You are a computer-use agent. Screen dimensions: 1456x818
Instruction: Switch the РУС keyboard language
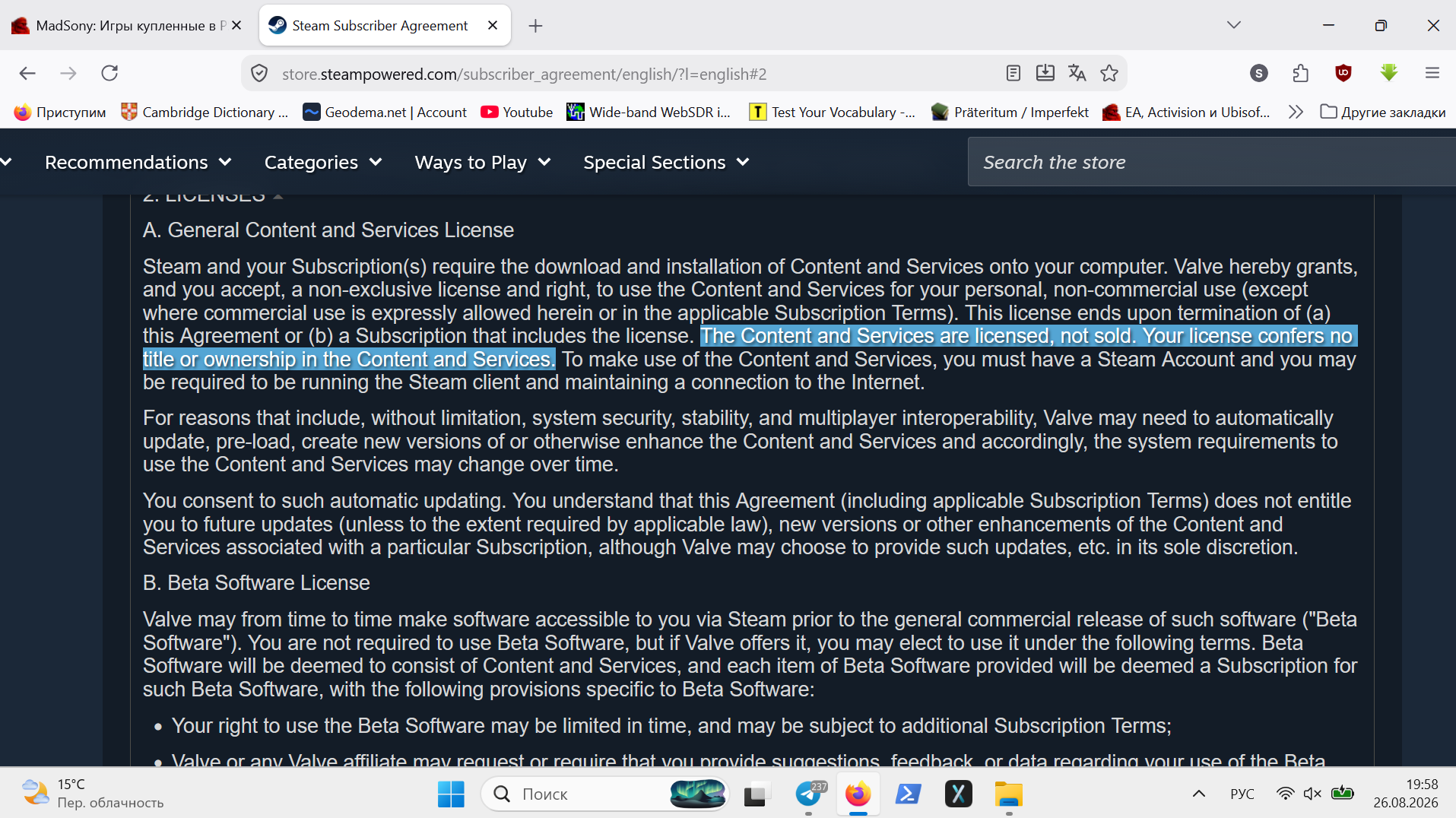pyautogui.click(x=1242, y=794)
